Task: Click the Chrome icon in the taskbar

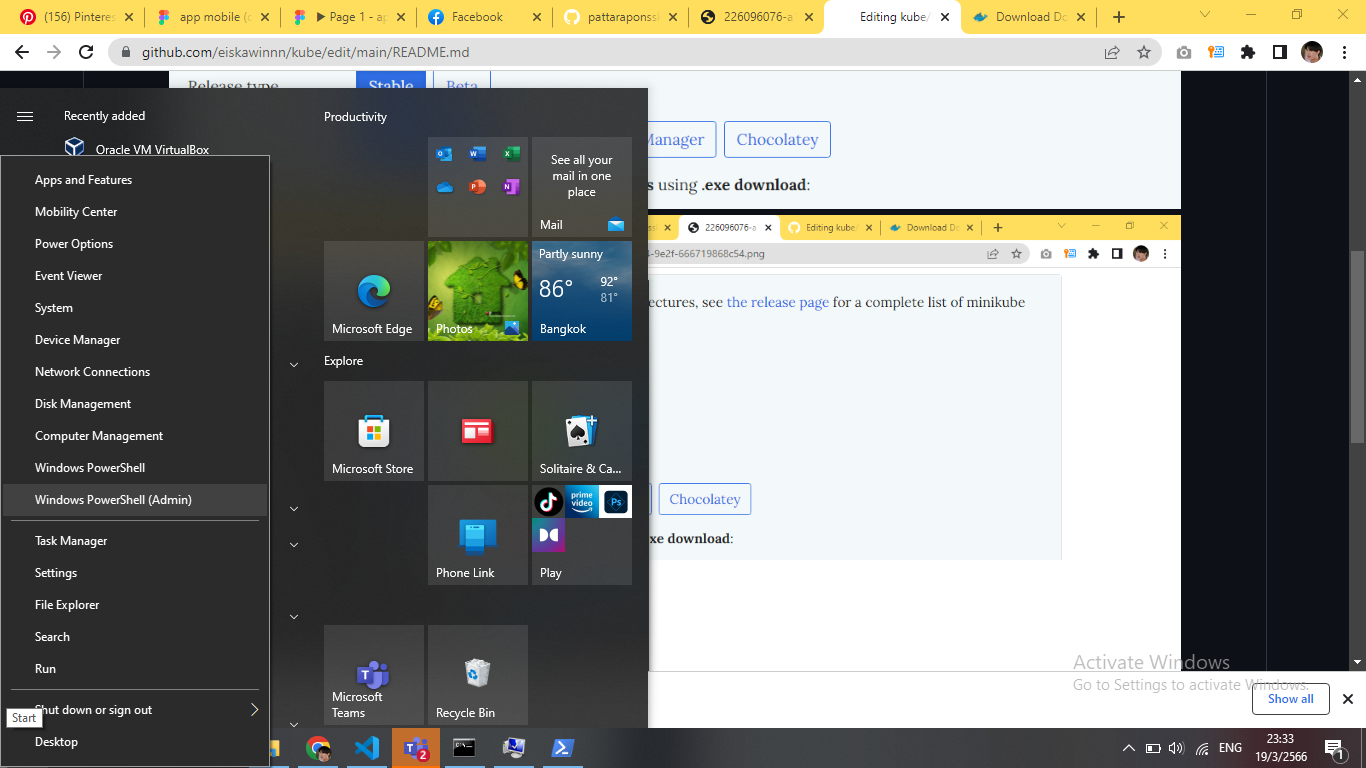Action: point(319,748)
